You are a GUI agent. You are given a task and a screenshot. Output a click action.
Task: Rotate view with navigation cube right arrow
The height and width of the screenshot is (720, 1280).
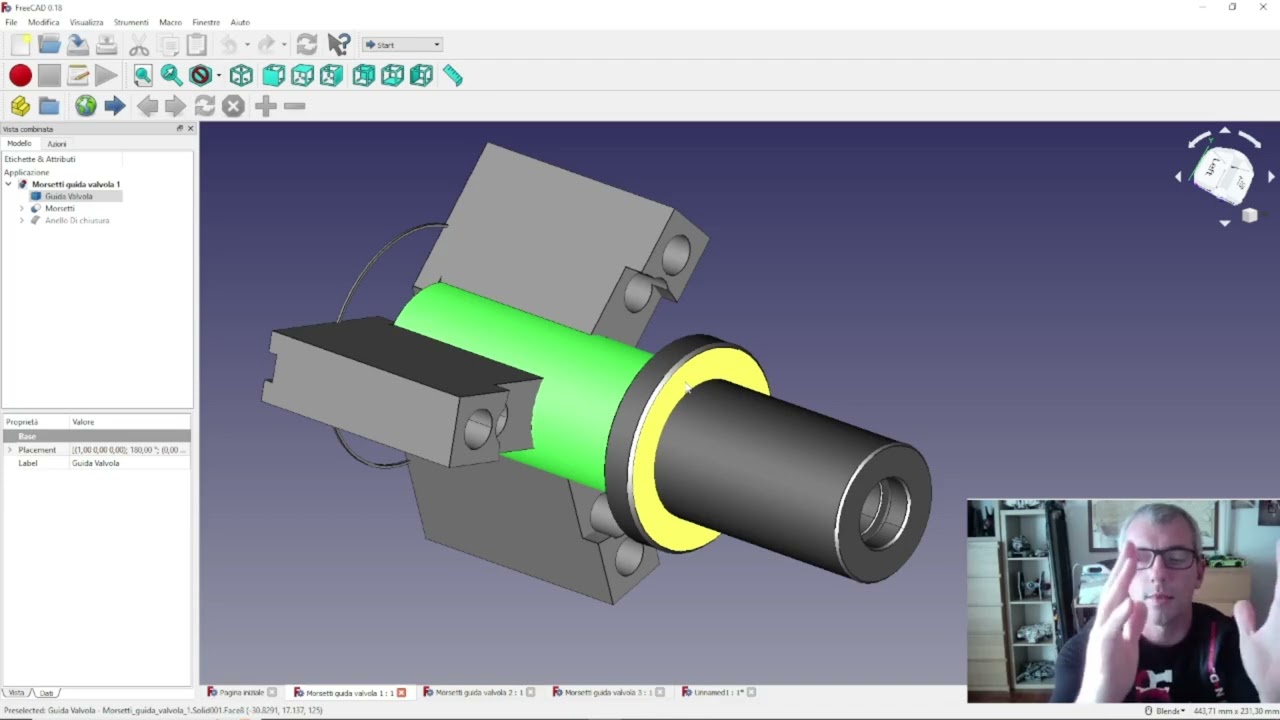[x=1271, y=177]
